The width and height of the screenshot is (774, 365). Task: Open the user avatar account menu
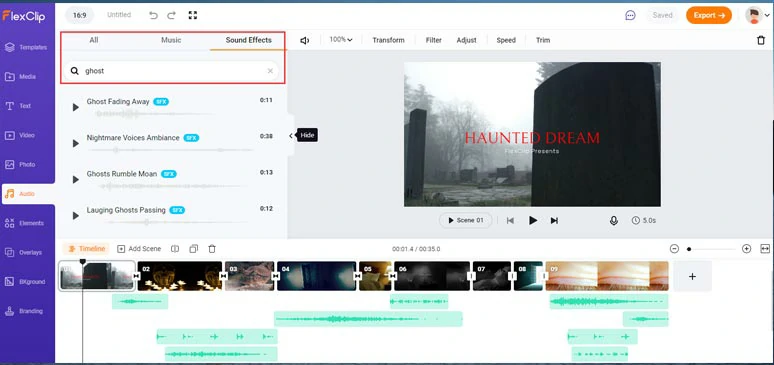756,15
